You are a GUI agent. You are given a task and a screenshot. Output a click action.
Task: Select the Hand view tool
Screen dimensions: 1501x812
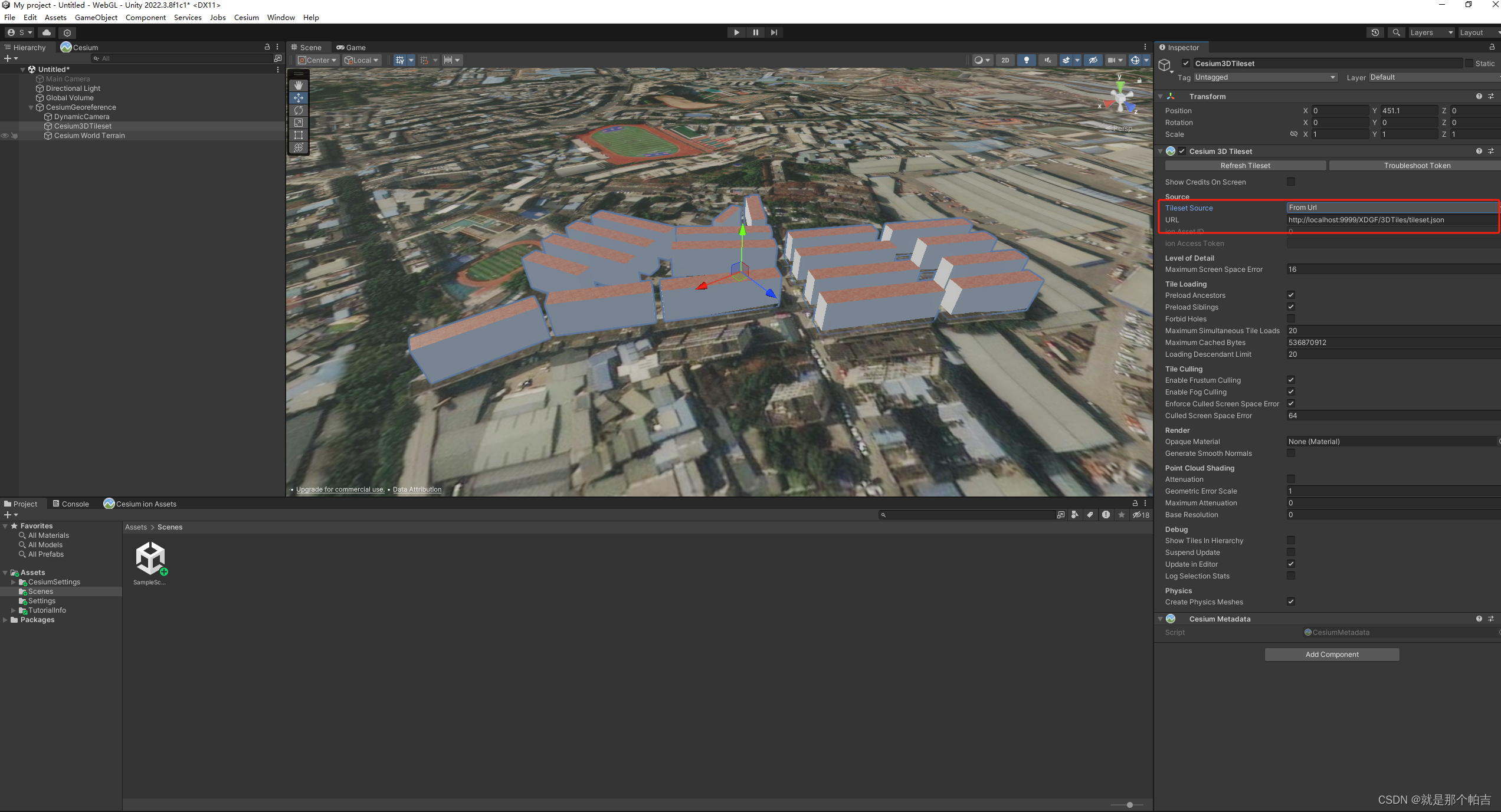tap(299, 86)
